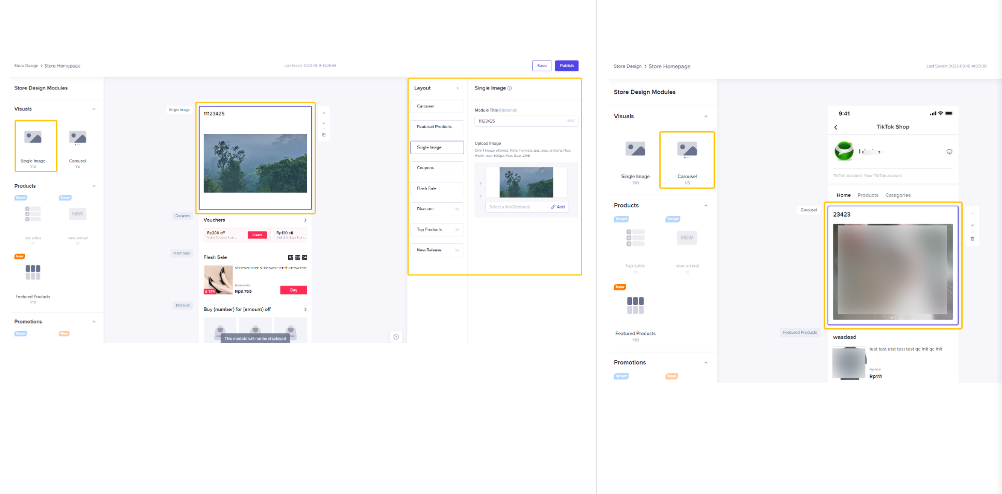Select Single Image module icon in left screenshot
Image resolution: width=1002 pixels, height=494 pixels.
coord(33,137)
